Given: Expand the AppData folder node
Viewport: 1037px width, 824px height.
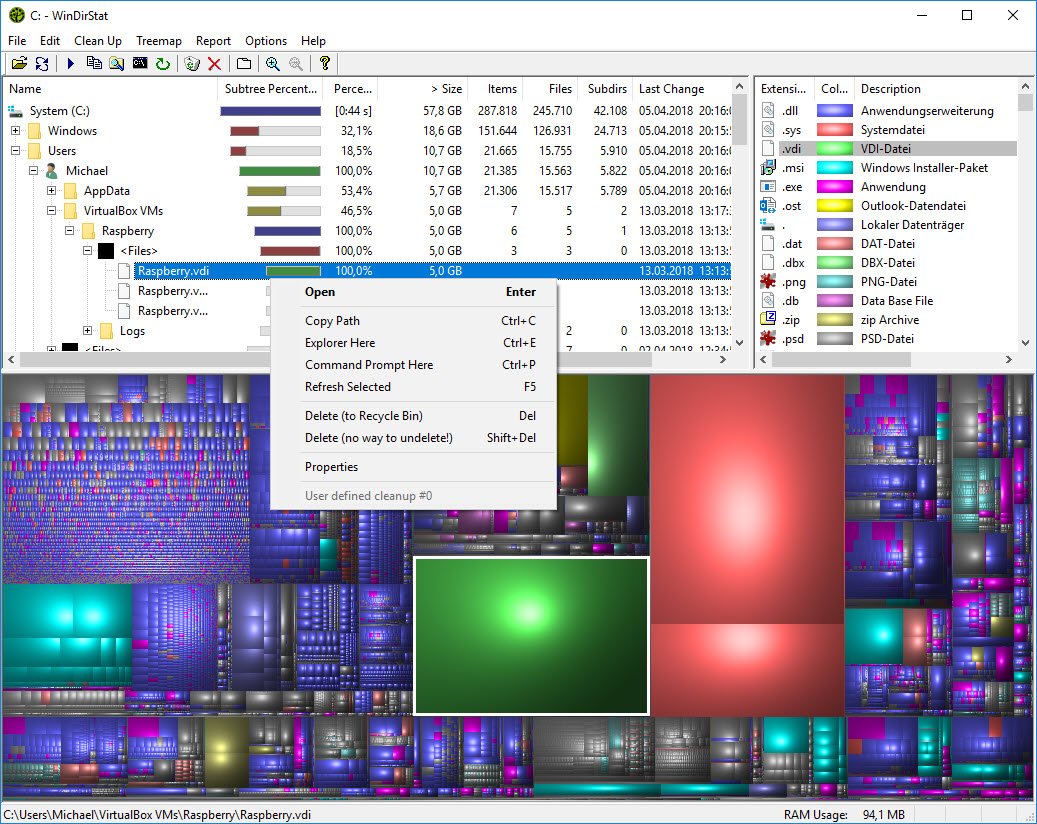Looking at the screenshot, I should point(52,191).
